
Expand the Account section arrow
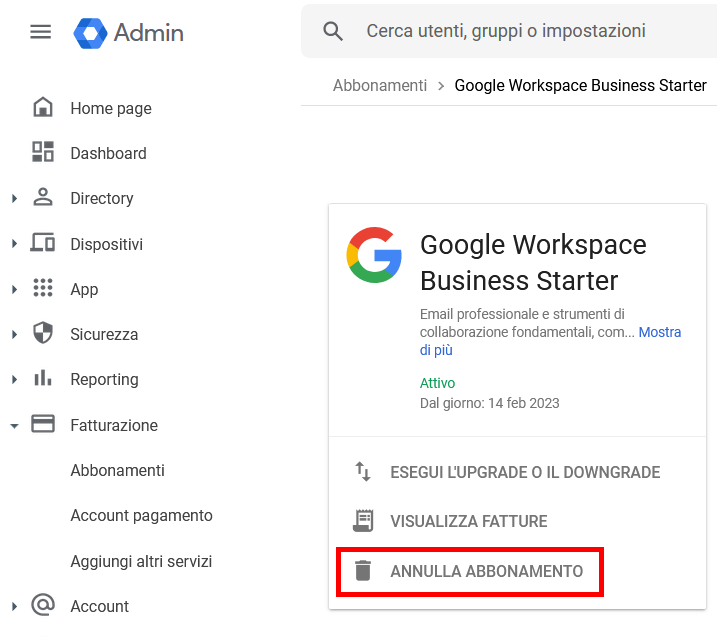click(15, 606)
